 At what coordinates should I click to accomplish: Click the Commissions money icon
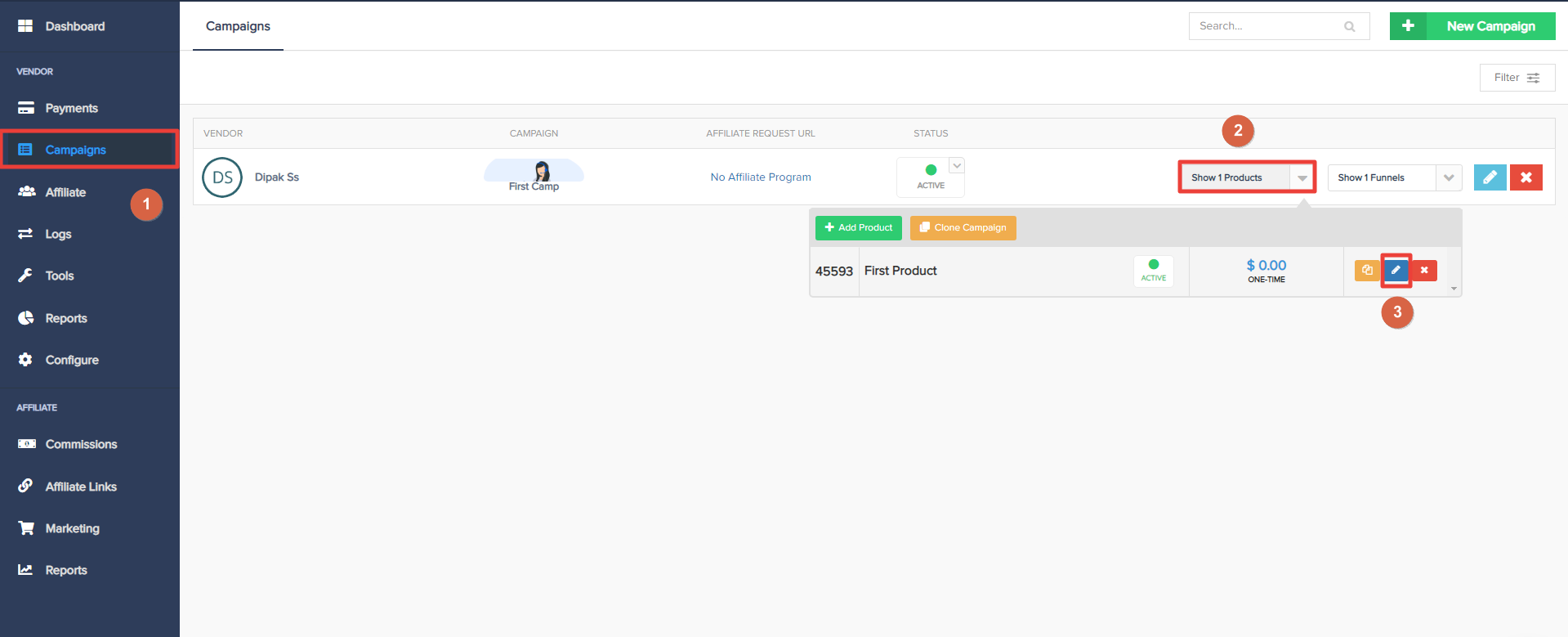(27, 444)
